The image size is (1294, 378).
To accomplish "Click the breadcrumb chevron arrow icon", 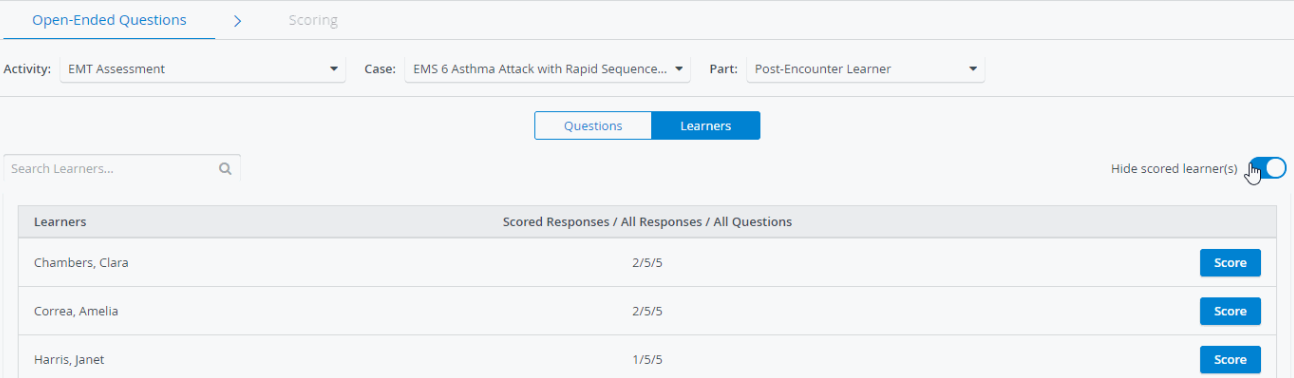I will pos(238,20).
